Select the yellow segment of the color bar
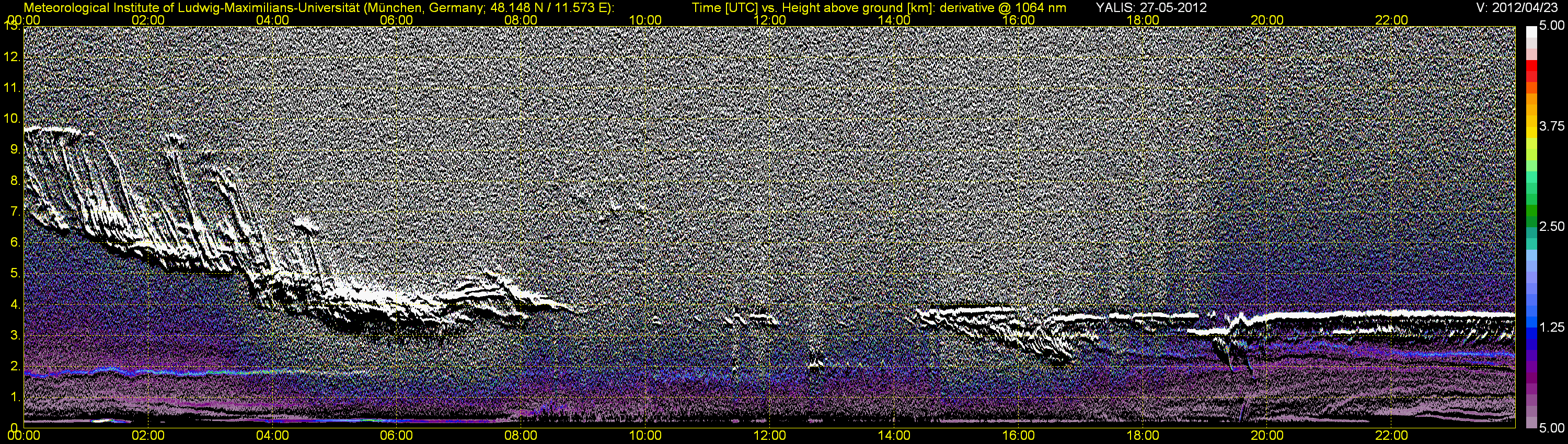 click(x=1530, y=133)
